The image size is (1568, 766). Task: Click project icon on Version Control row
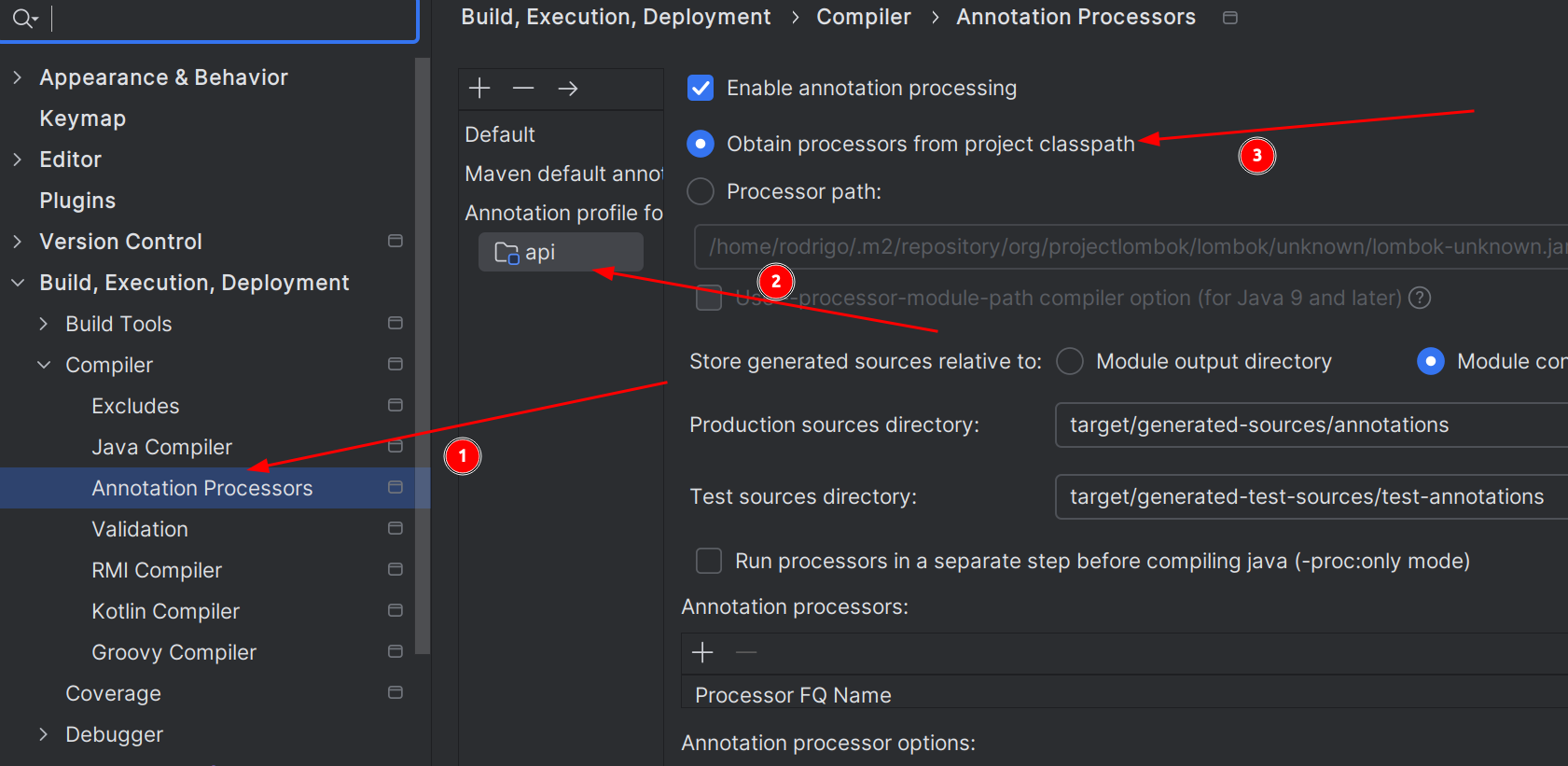(395, 241)
